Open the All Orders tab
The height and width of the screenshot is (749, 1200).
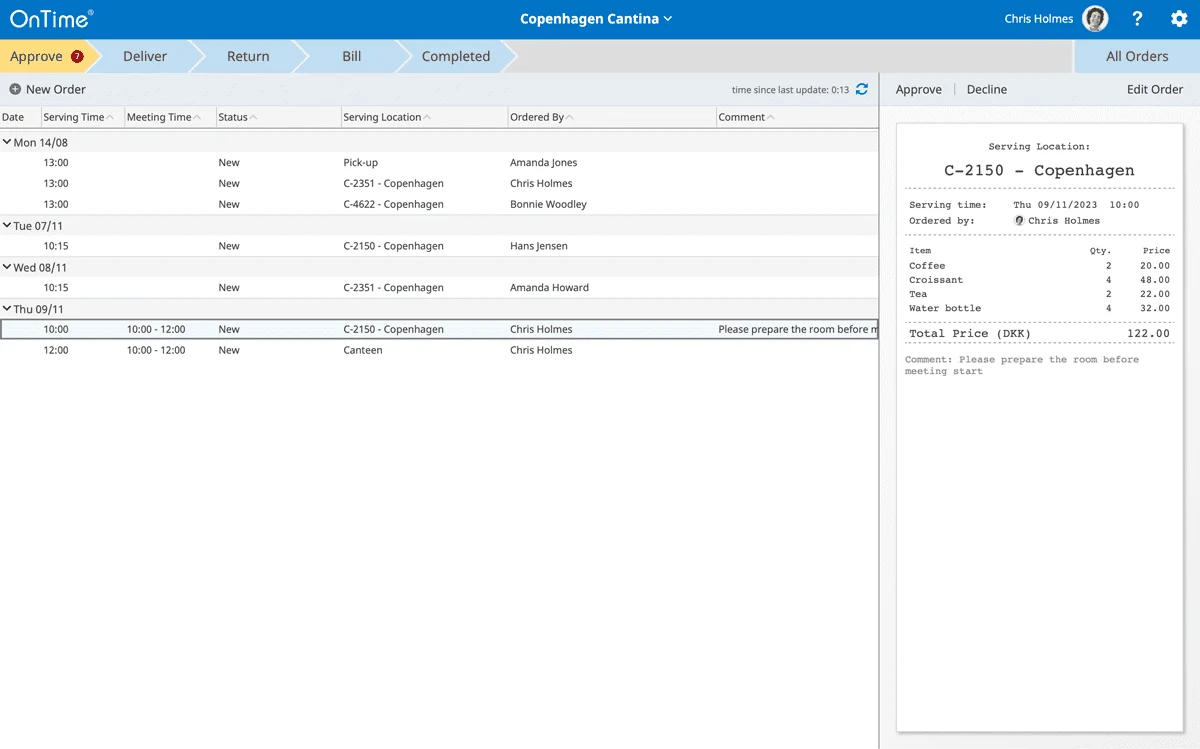1137,57
